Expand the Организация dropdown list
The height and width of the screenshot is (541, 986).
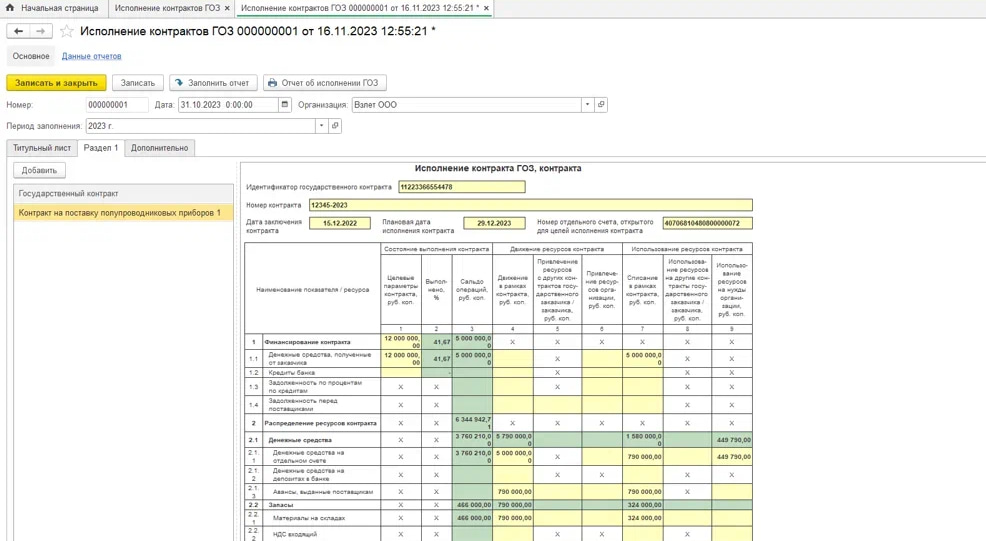(587, 105)
